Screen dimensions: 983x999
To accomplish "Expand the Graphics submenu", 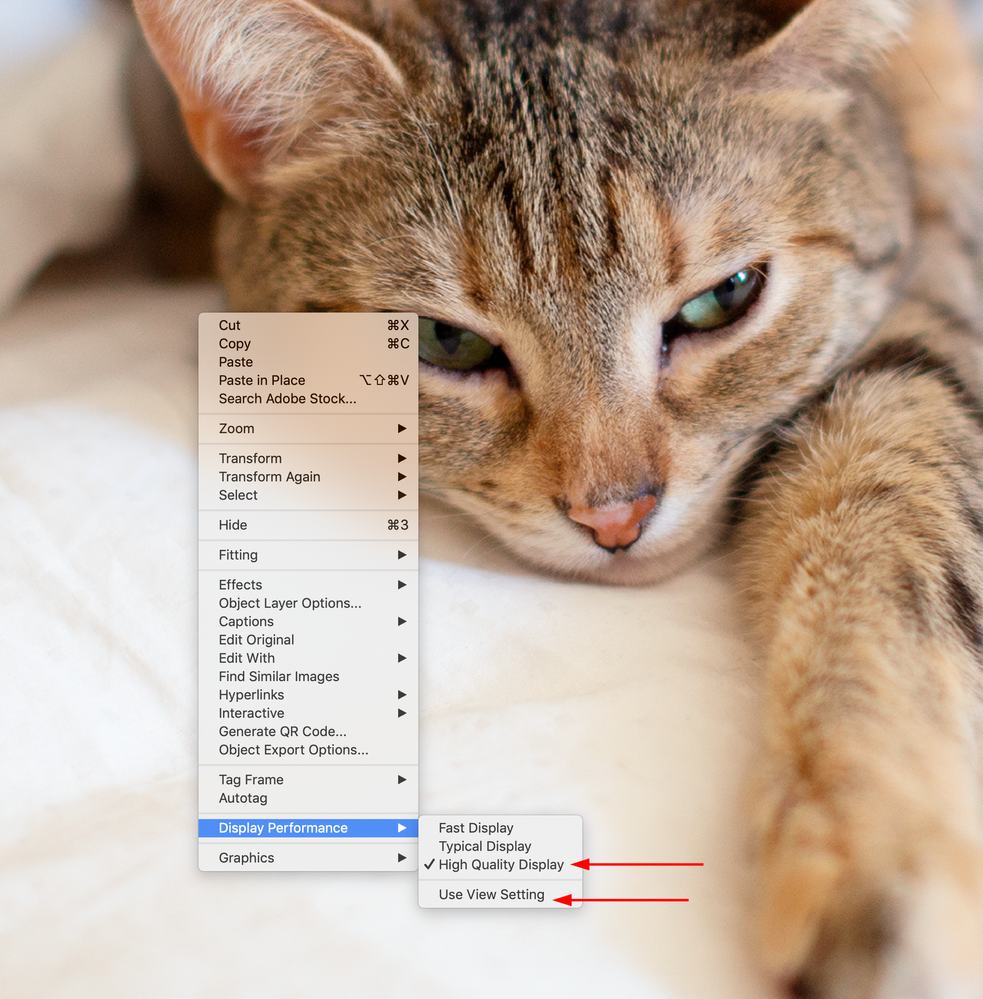I will [x=308, y=858].
